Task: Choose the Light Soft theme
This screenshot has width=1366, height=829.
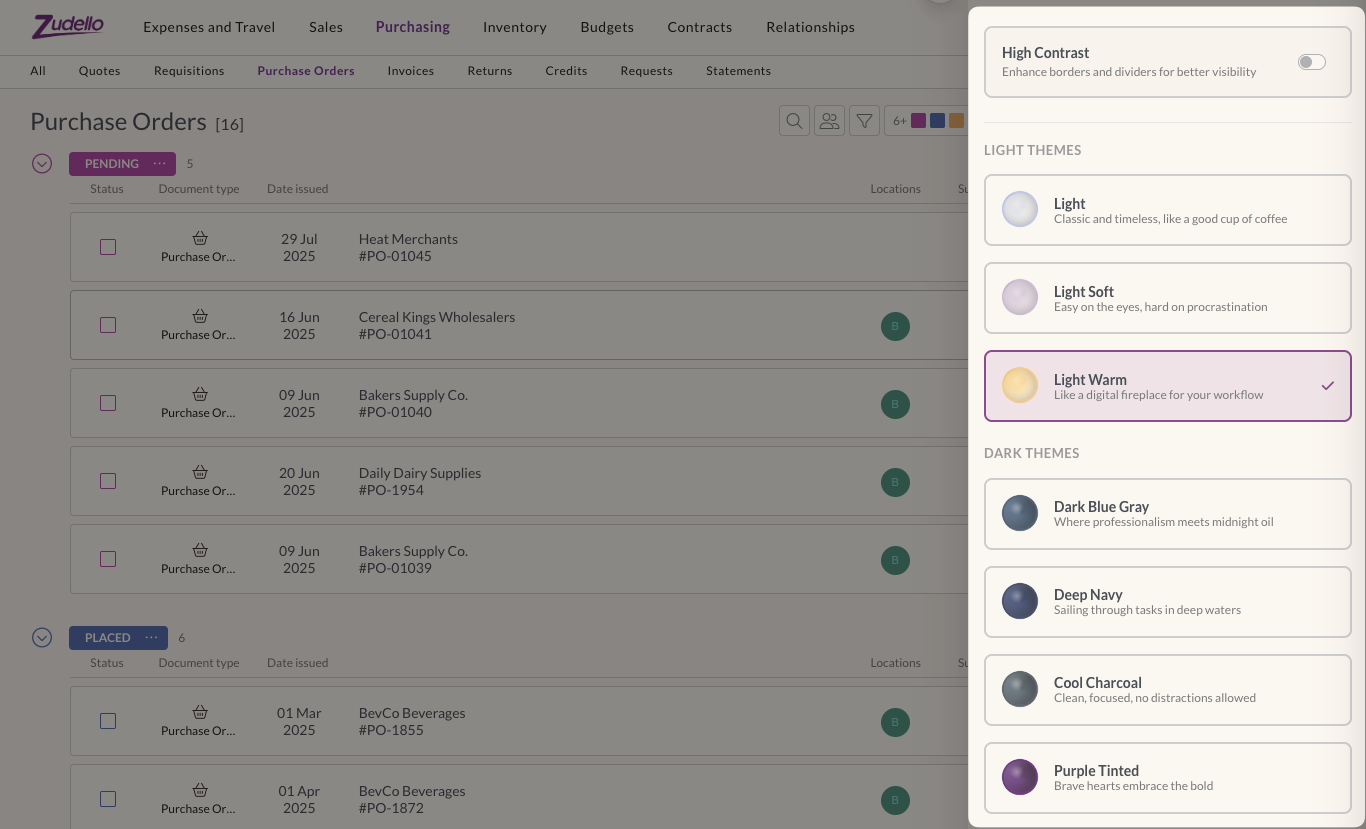Action: coord(1167,298)
